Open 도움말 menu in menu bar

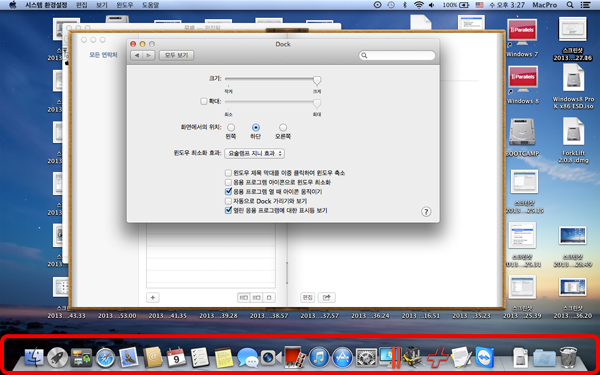tap(150, 5)
